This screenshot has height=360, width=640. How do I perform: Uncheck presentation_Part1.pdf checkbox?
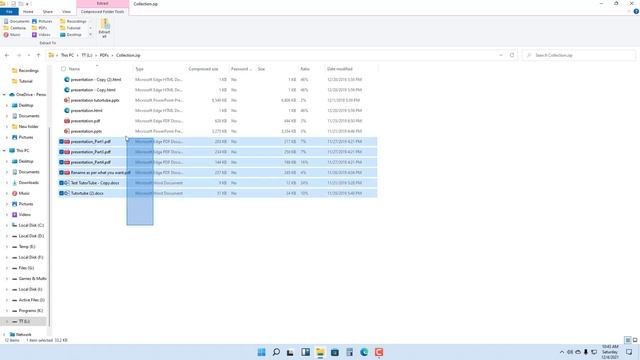61,142
